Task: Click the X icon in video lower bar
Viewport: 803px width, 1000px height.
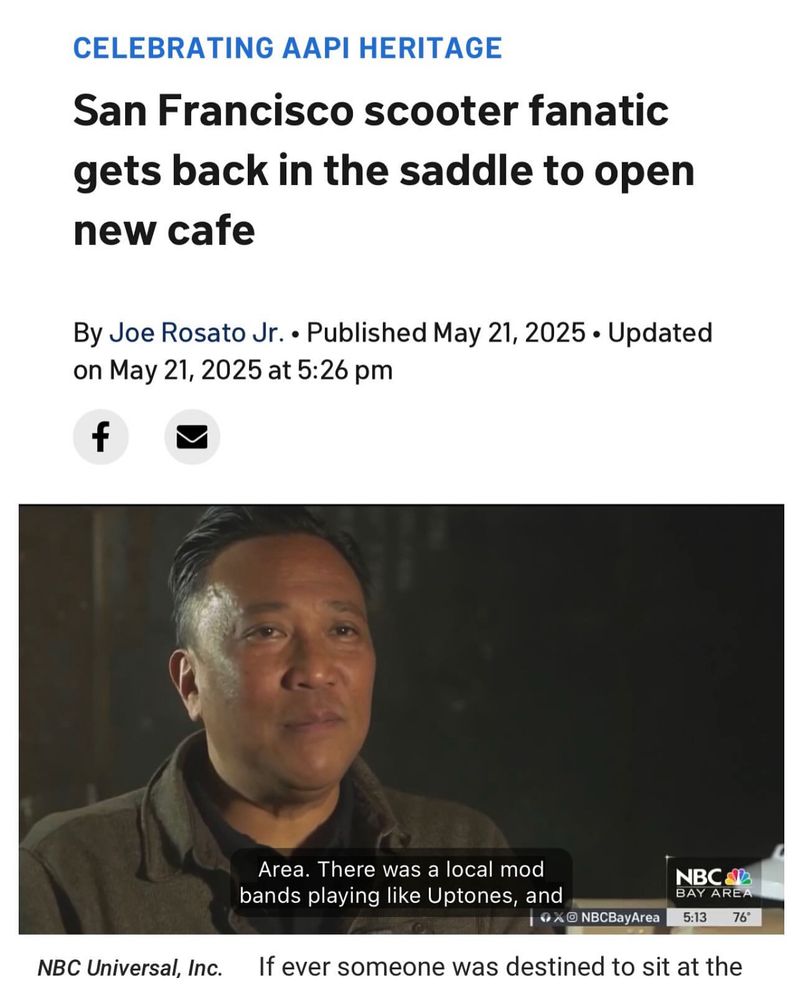Action: [559, 917]
